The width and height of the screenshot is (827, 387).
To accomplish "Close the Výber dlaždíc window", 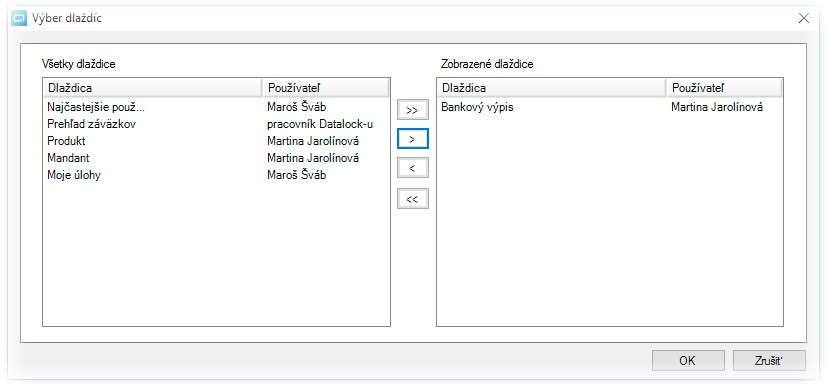I will 804,18.
